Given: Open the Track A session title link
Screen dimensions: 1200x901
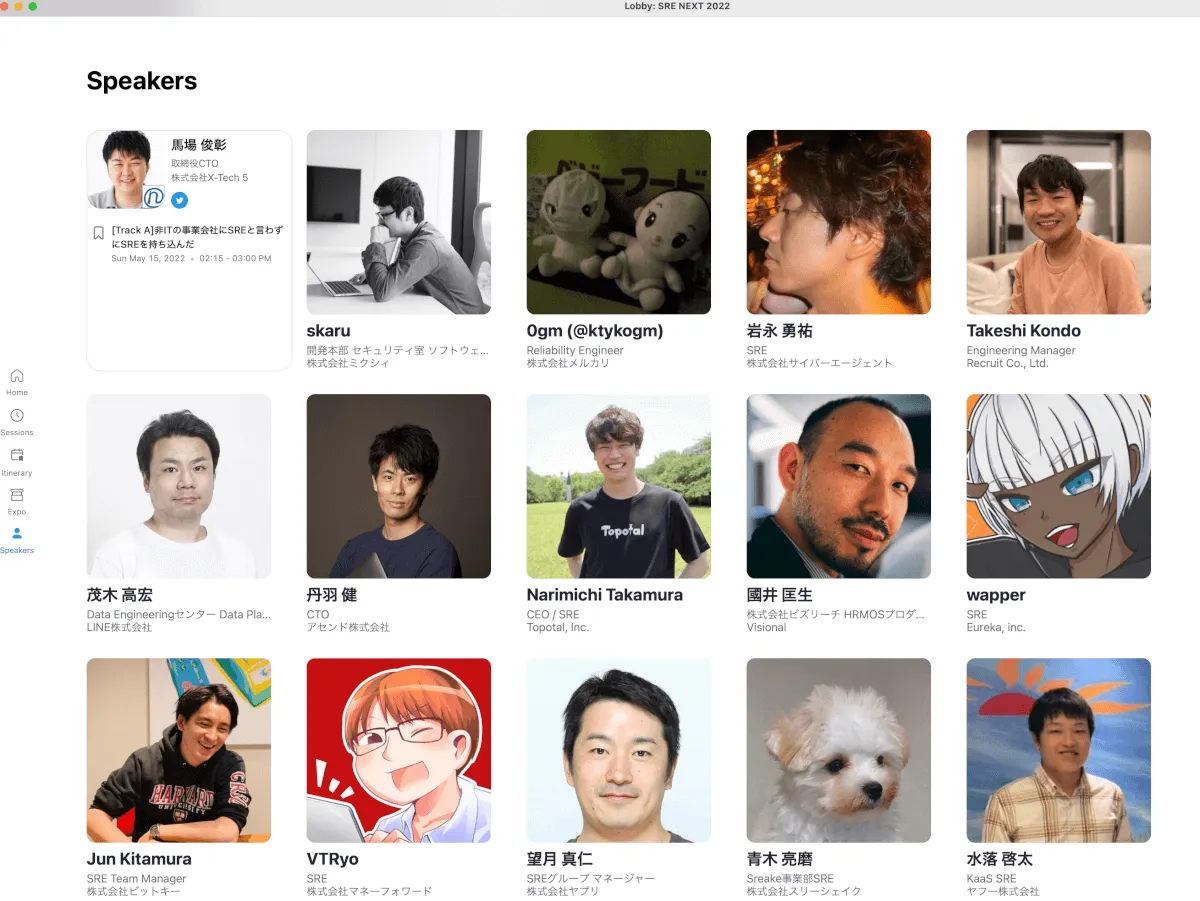Looking at the screenshot, I should pyautogui.click(x=198, y=237).
